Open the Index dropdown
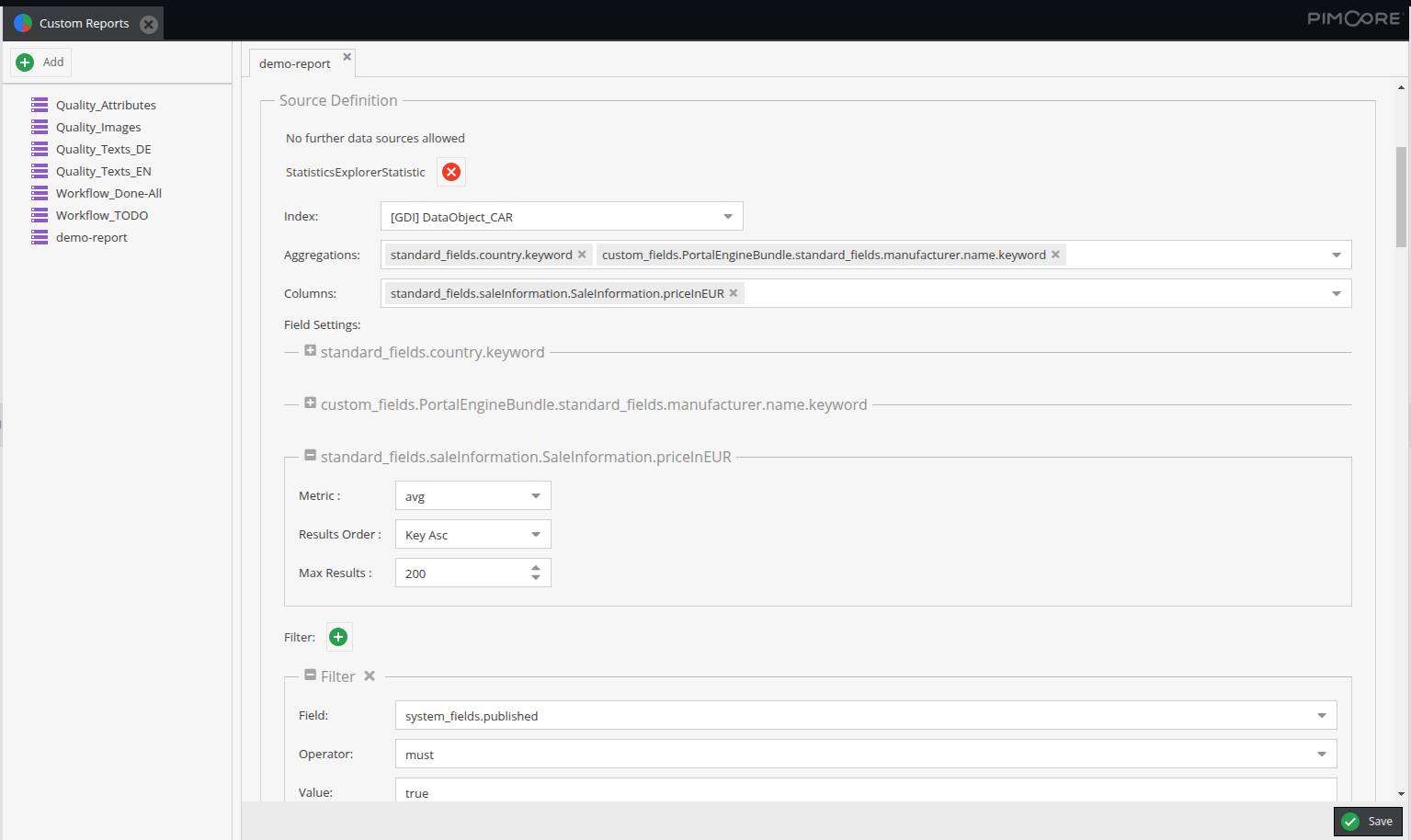The image size is (1411, 840). (x=728, y=216)
